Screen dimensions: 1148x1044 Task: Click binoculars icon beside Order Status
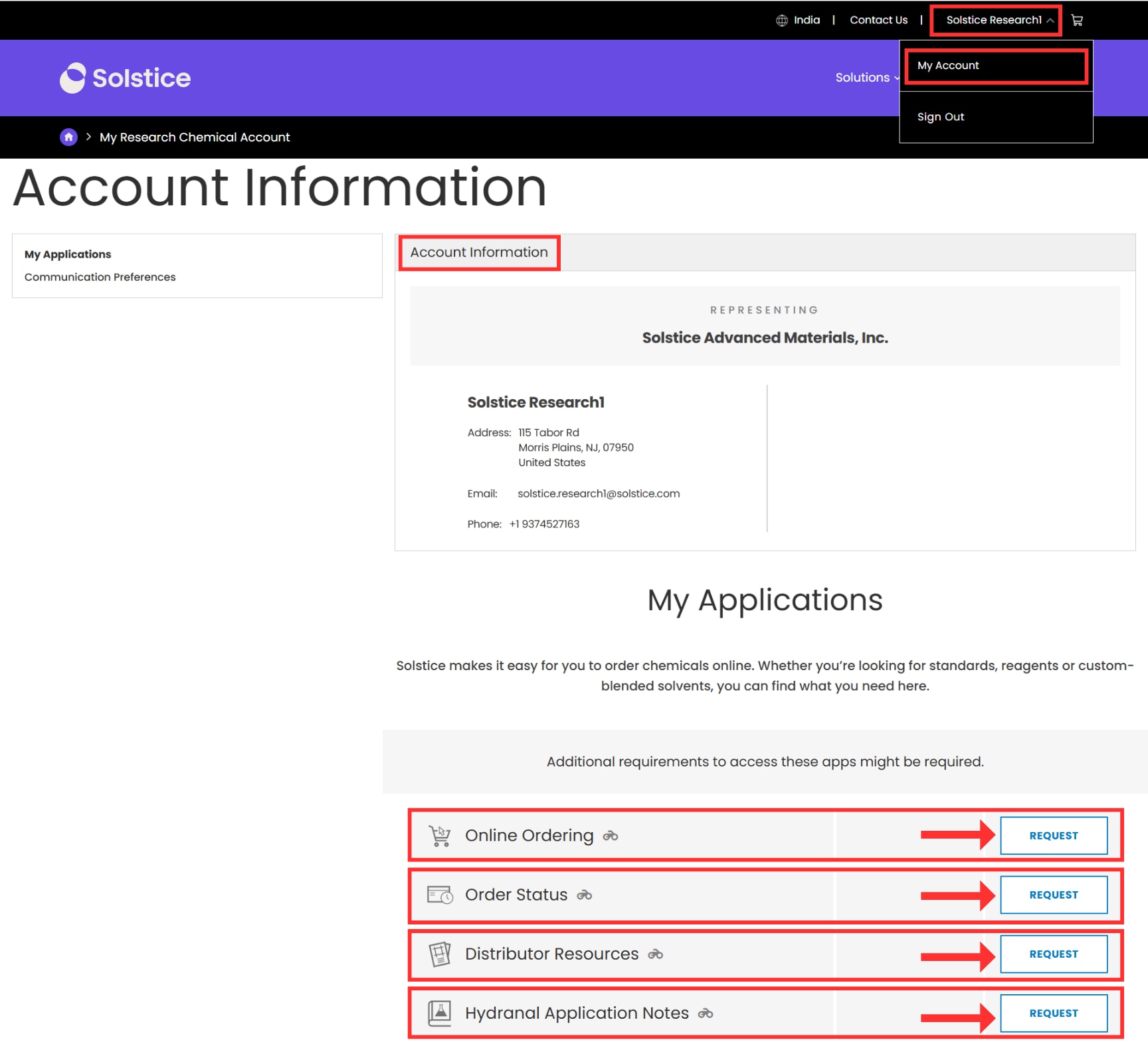pos(585,895)
